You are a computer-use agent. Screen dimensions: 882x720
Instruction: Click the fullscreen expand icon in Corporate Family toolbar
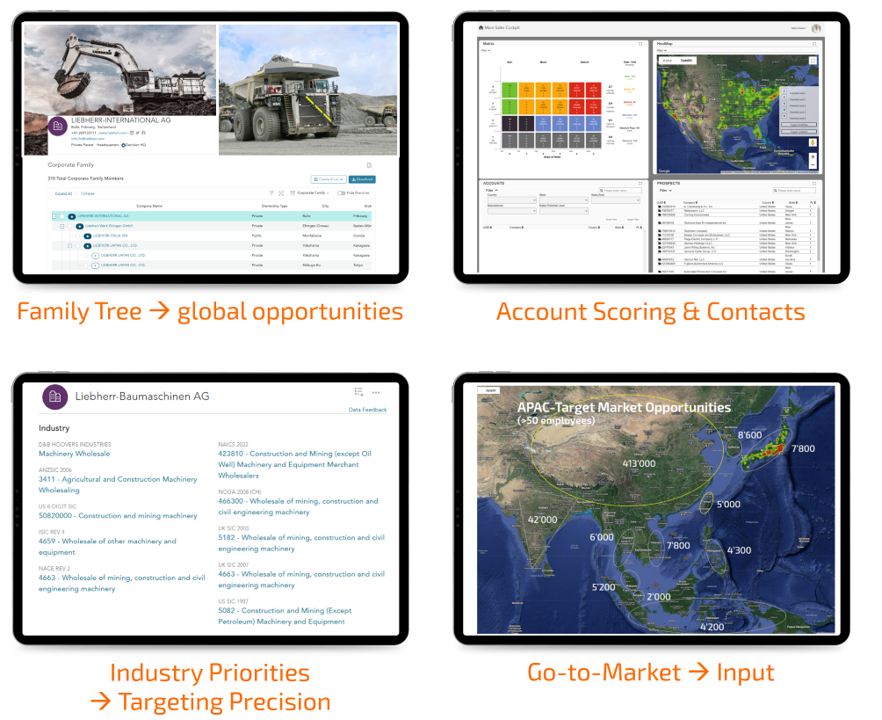[x=281, y=193]
